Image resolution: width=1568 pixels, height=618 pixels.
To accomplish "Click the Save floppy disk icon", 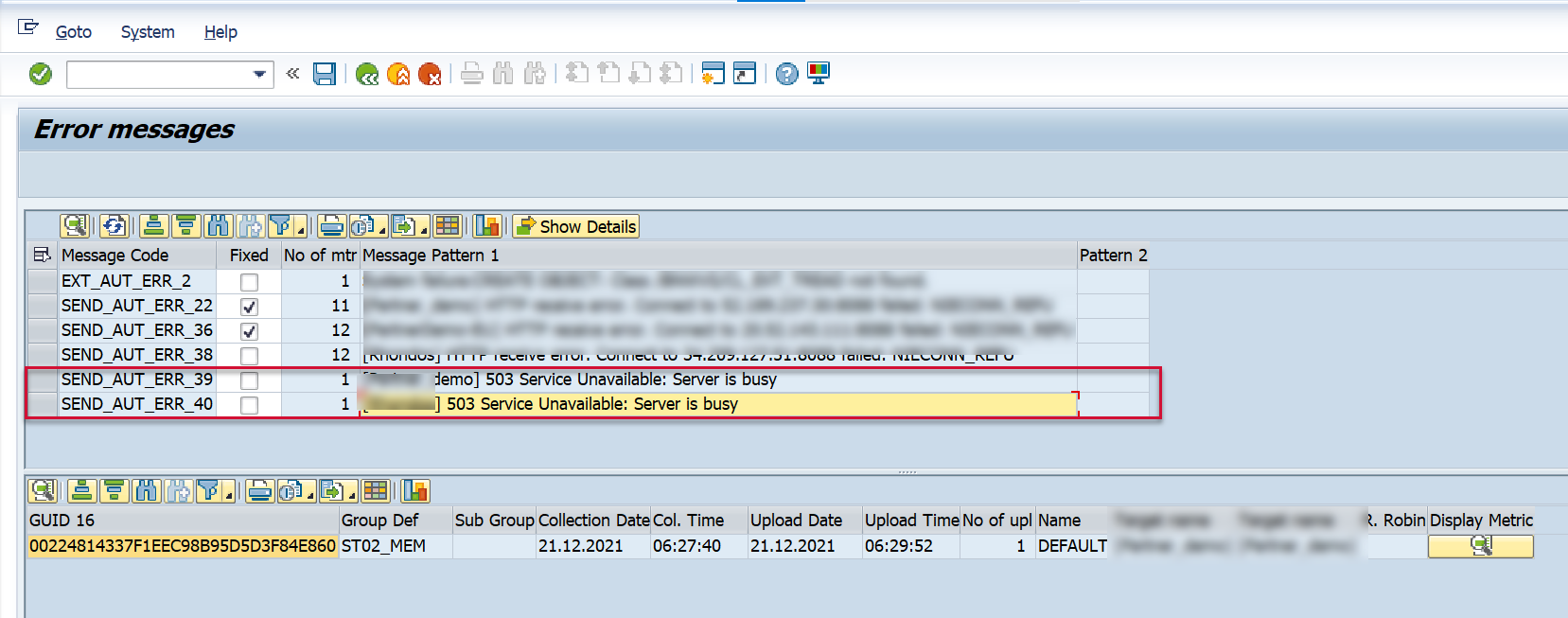I will (325, 74).
